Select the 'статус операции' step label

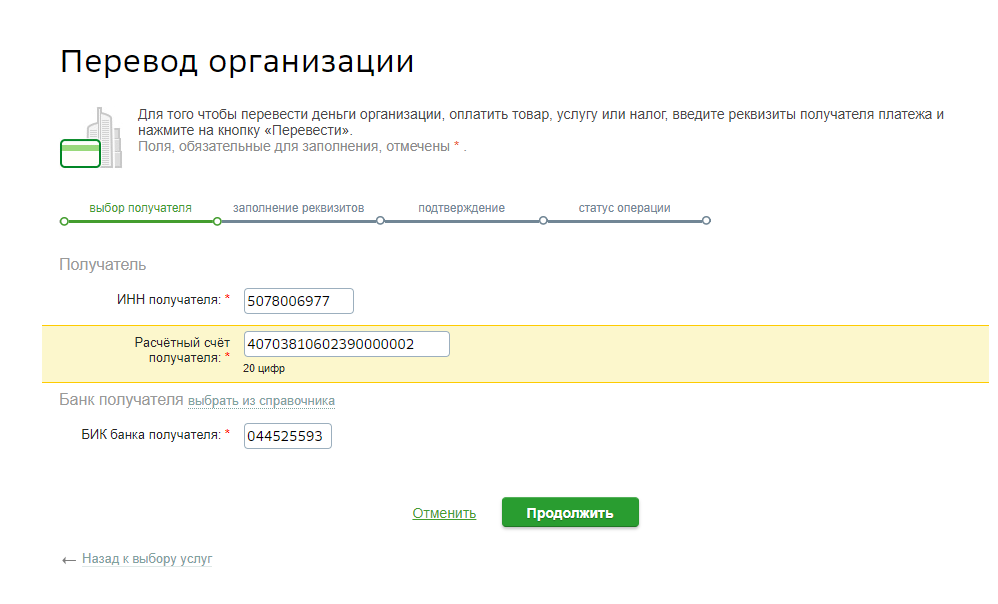point(624,208)
